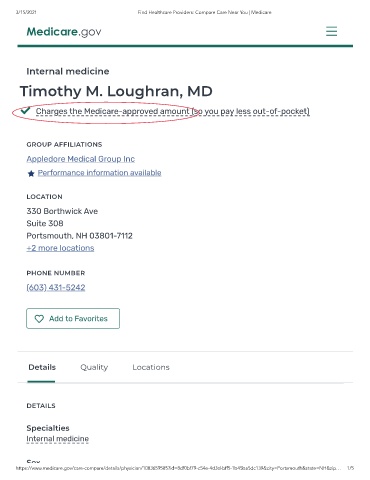
Task: Click the green checkmark icon
Action: (x=25, y=110)
